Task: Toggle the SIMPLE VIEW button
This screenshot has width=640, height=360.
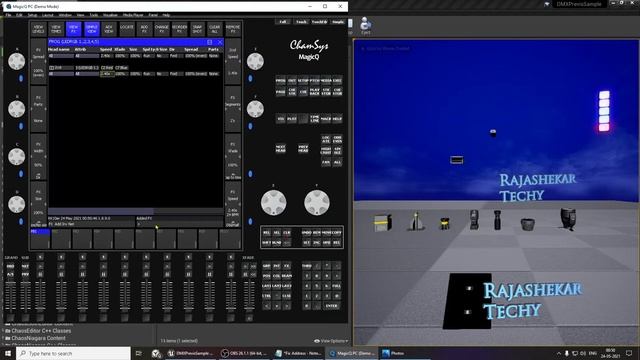Action: 91,29
